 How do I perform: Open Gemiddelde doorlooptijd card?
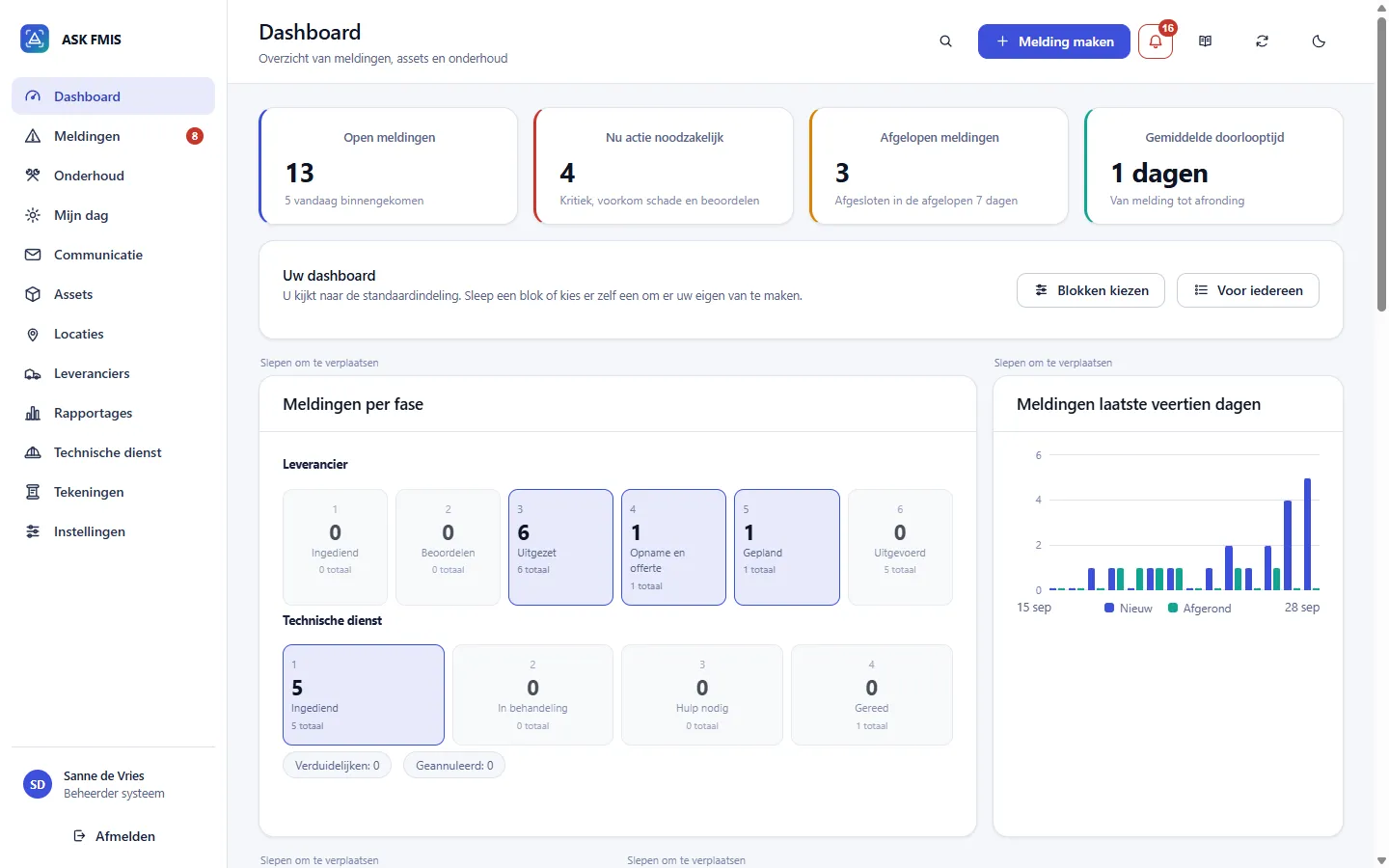1213,166
